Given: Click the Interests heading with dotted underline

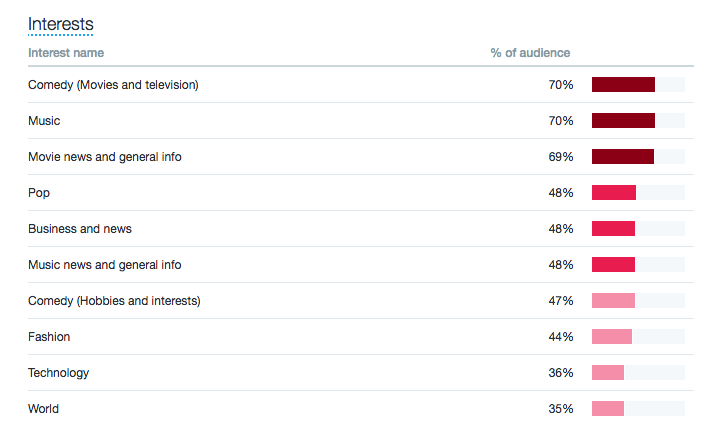Looking at the screenshot, I should pyautogui.click(x=61, y=24).
